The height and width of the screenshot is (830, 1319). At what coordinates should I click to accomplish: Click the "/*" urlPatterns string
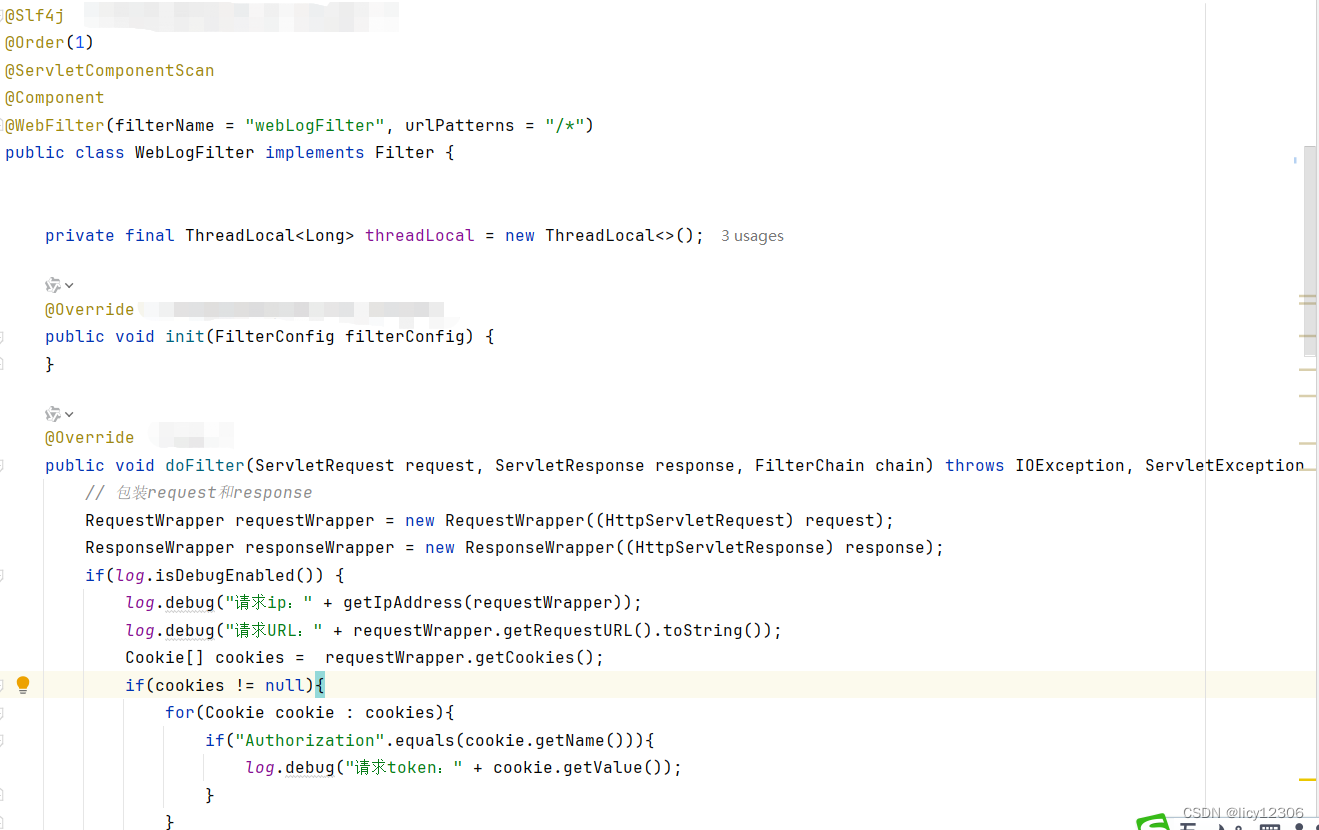(x=565, y=125)
